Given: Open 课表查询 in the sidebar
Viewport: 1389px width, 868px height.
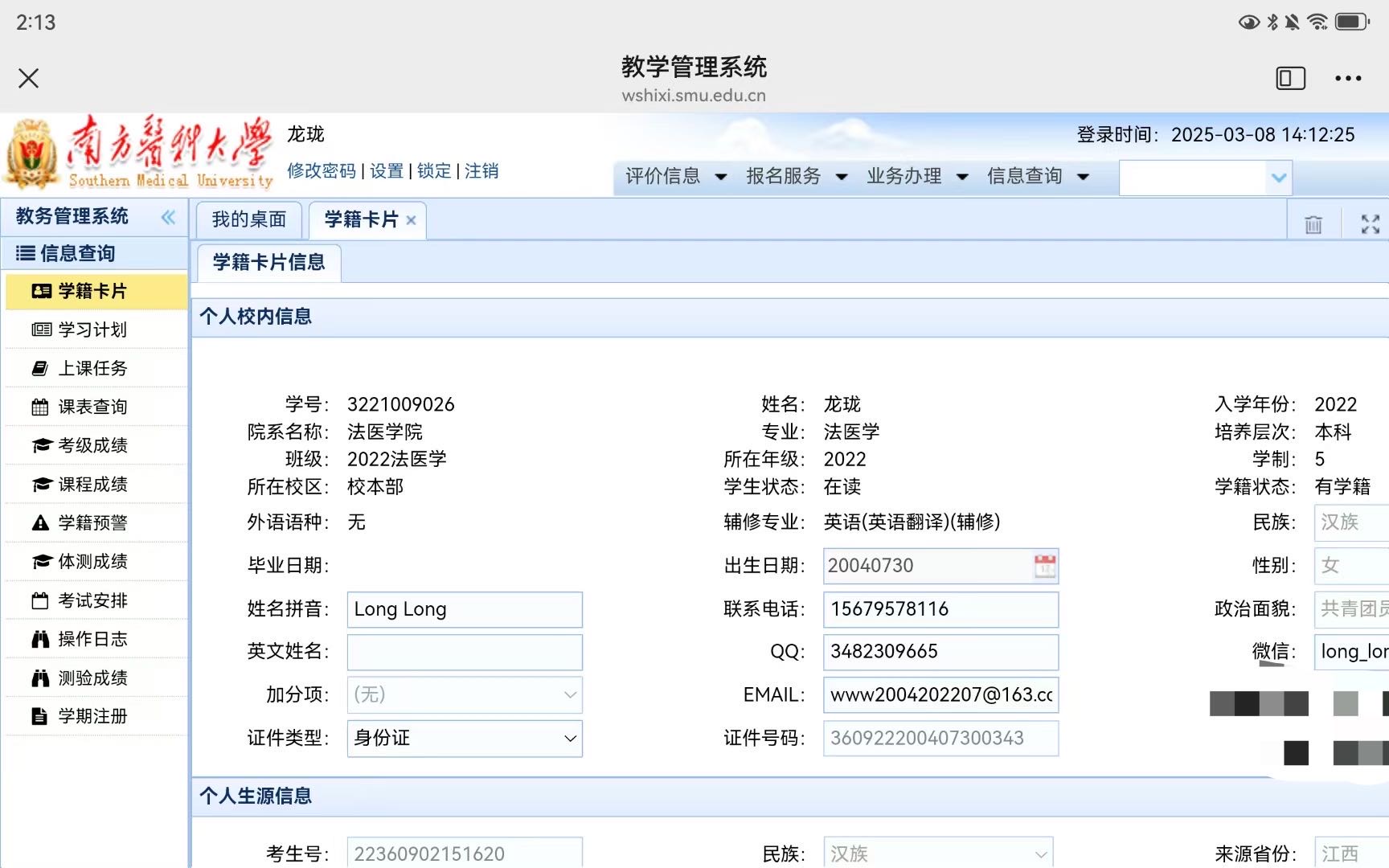Looking at the screenshot, I should pos(92,407).
